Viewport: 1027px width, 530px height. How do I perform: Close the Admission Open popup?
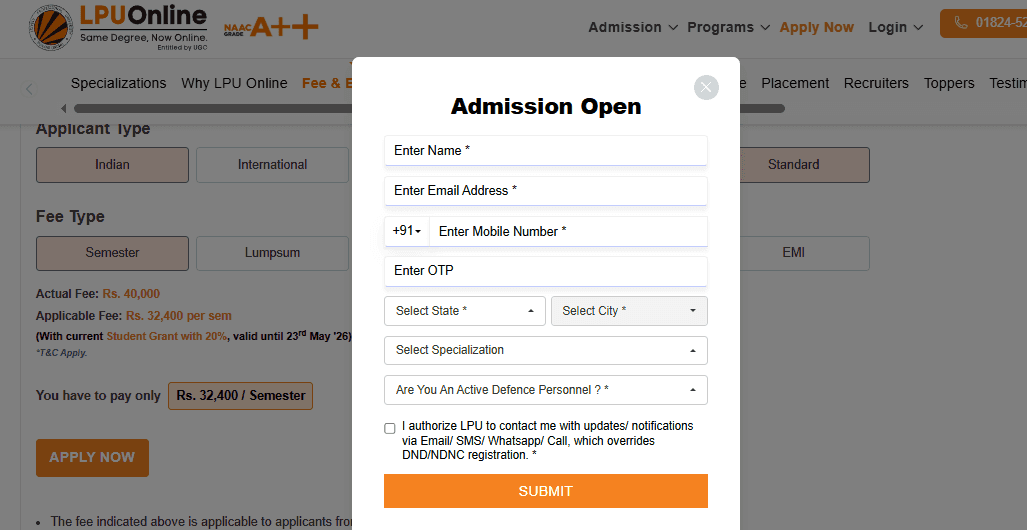click(706, 88)
